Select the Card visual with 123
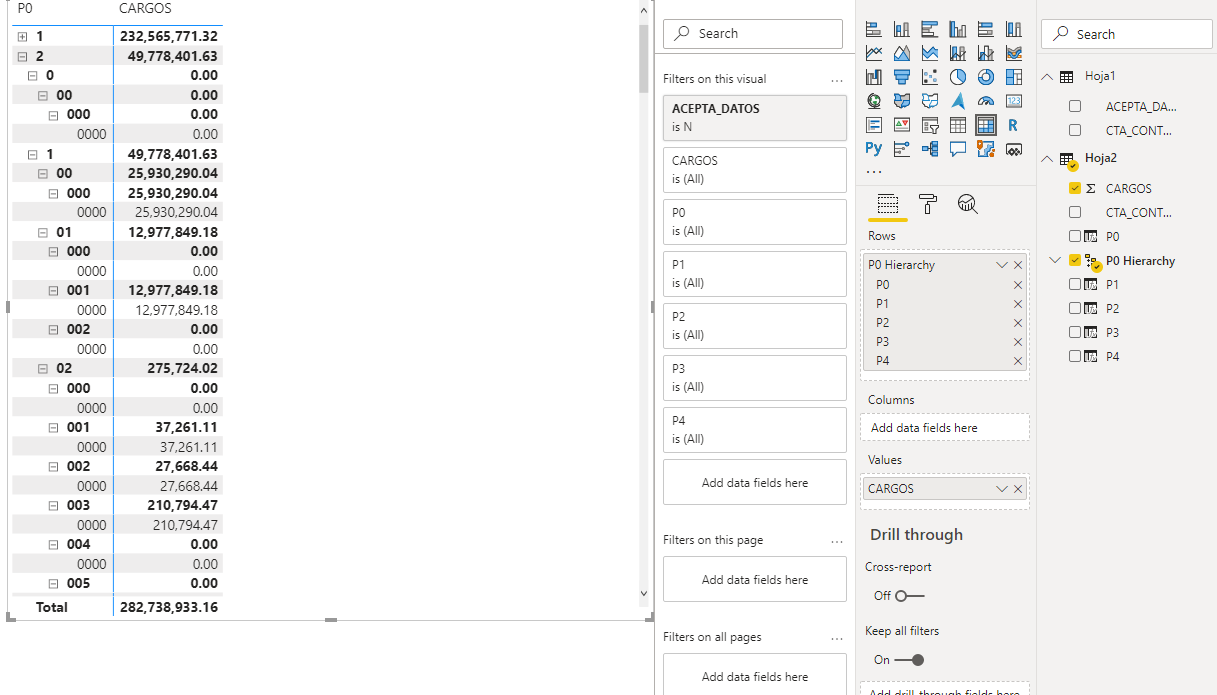This screenshot has height=695, width=1217. coord(1014,101)
